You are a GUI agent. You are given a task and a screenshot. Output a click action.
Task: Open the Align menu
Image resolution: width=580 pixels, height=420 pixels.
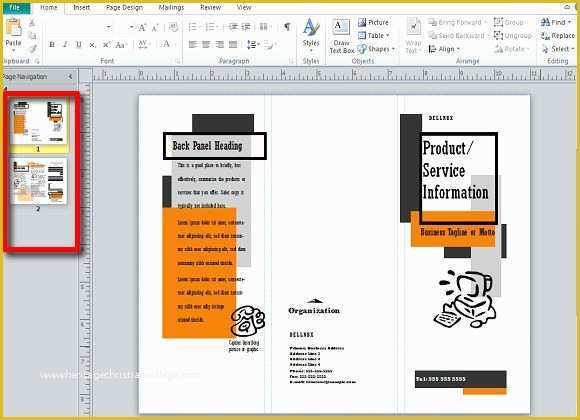444,49
